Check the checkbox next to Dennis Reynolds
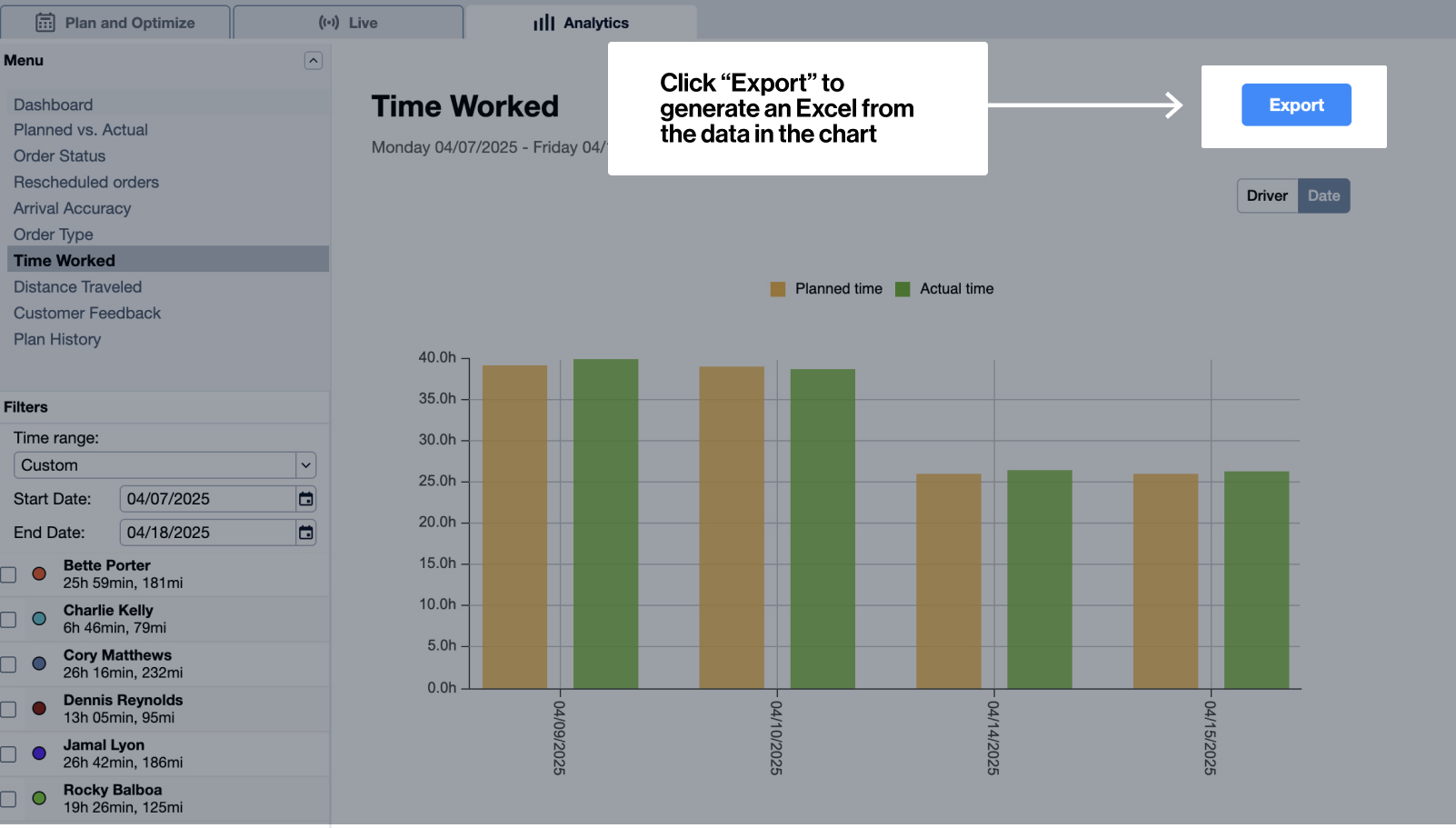The width and height of the screenshot is (1456, 828). click(x=8, y=709)
